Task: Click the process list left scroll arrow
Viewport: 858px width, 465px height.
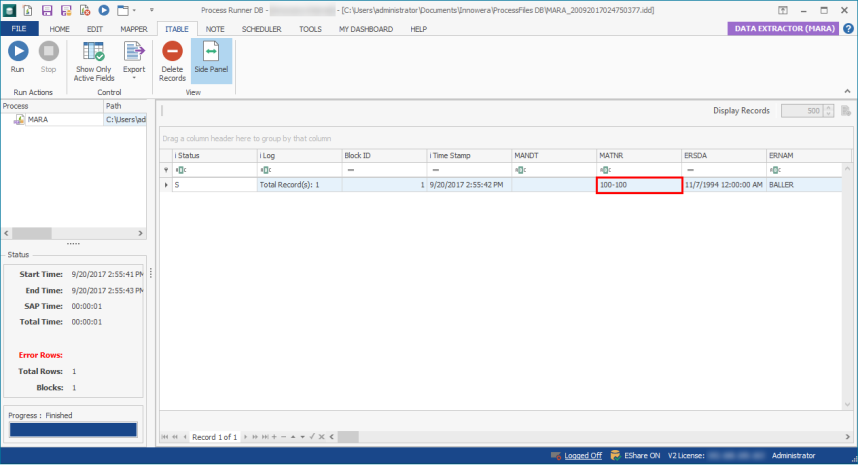Action: tap(7, 233)
